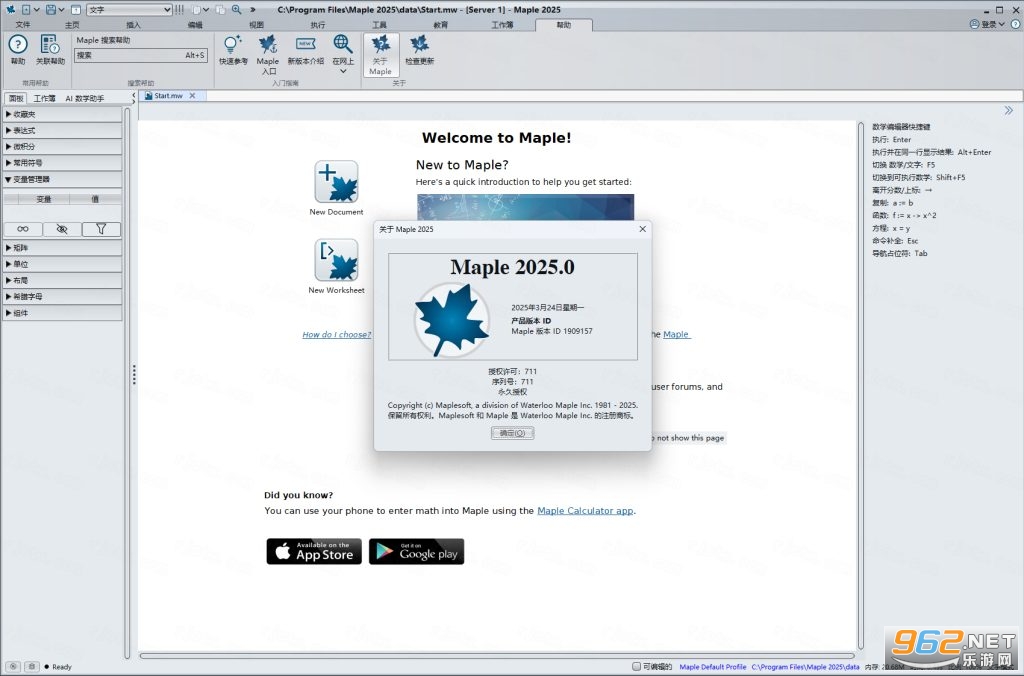Image resolution: width=1024 pixels, height=676 pixels.
Task: Click the text mode T icon
Action: (76, 9)
